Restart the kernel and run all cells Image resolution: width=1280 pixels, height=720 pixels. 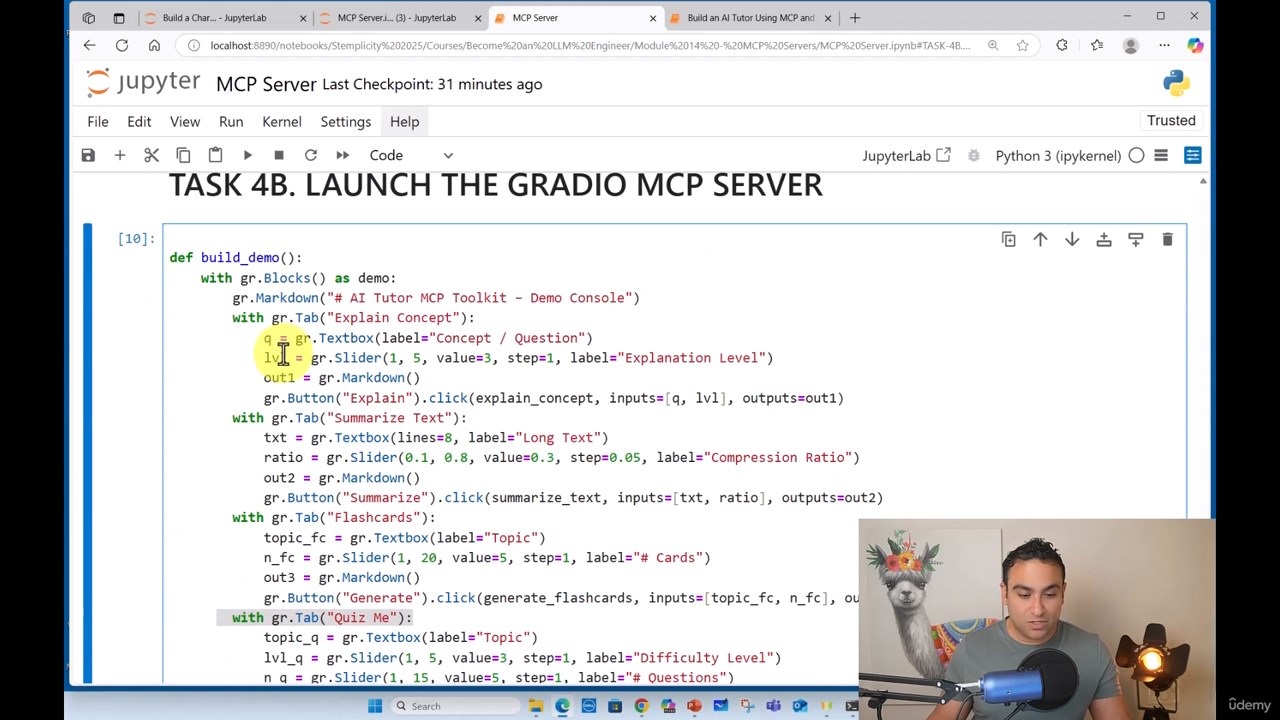[342, 155]
